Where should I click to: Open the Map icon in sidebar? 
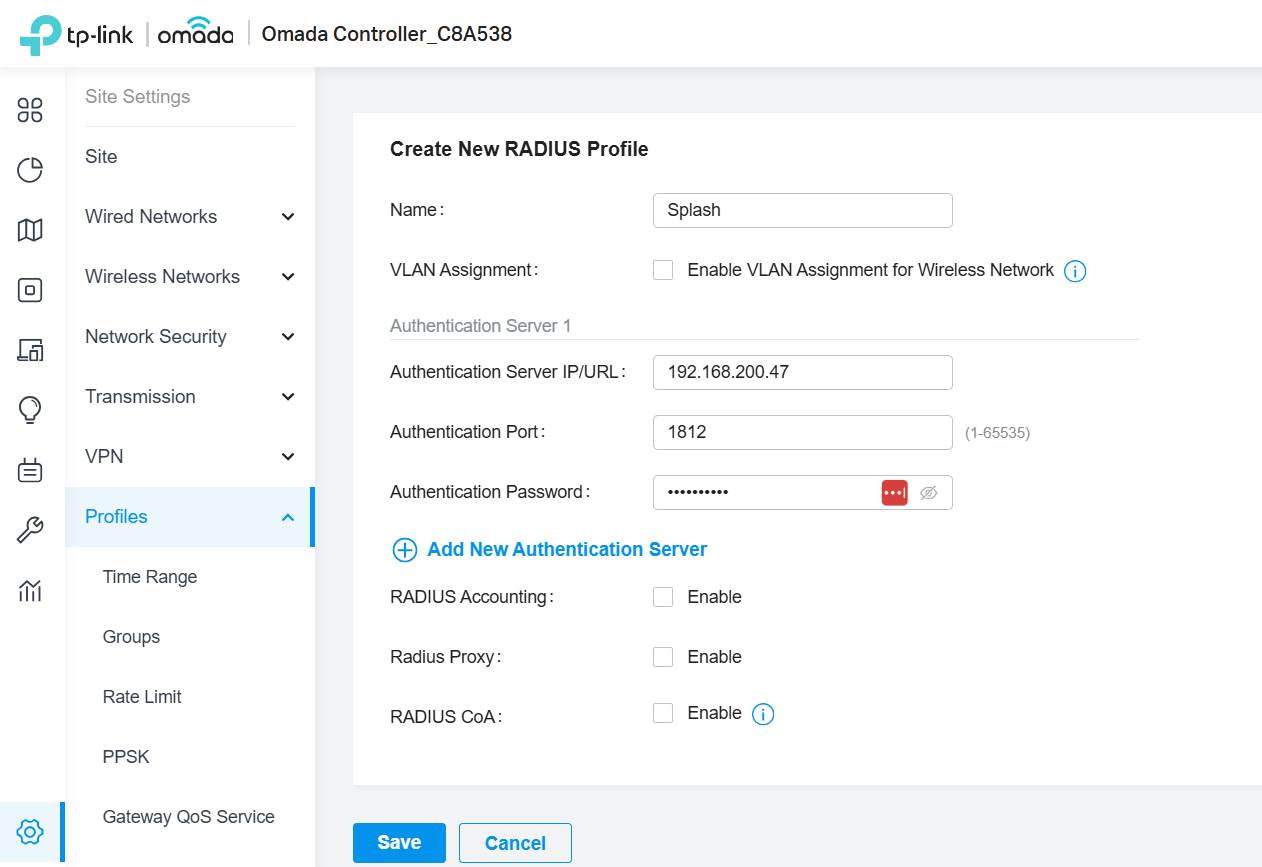30,230
